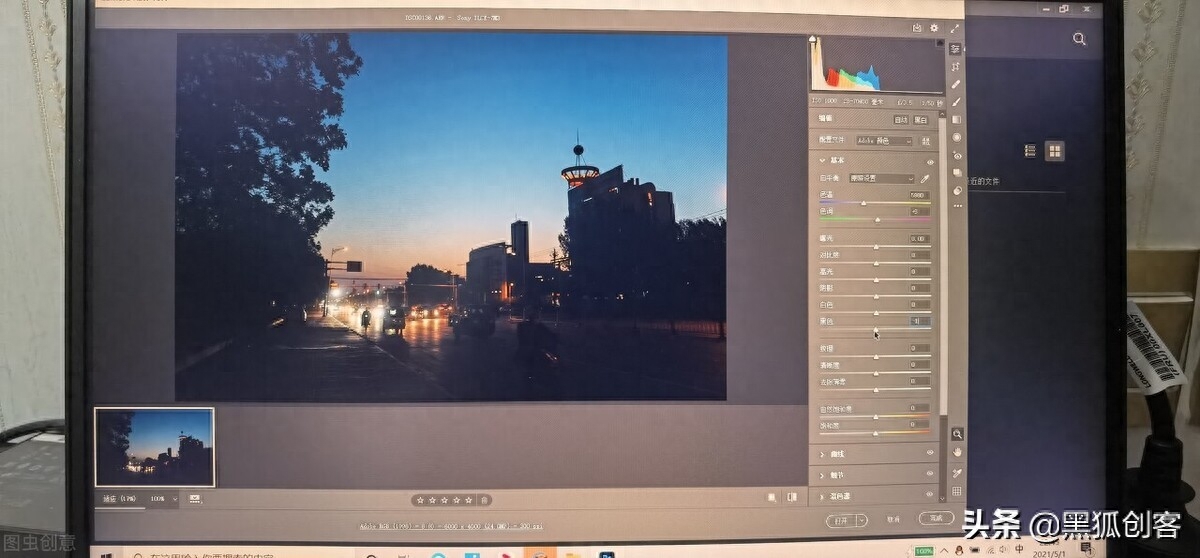
Task: Toggle the filmstrip icon next to zoom level
Action: [194, 498]
